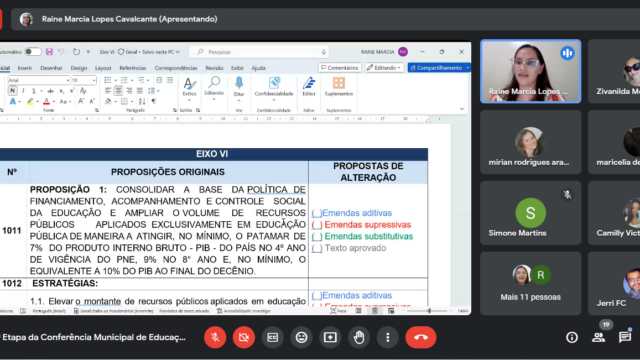Turn on camera in the Meet bar
Viewport: 640px width, 360px height.
(x=244, y=337)
